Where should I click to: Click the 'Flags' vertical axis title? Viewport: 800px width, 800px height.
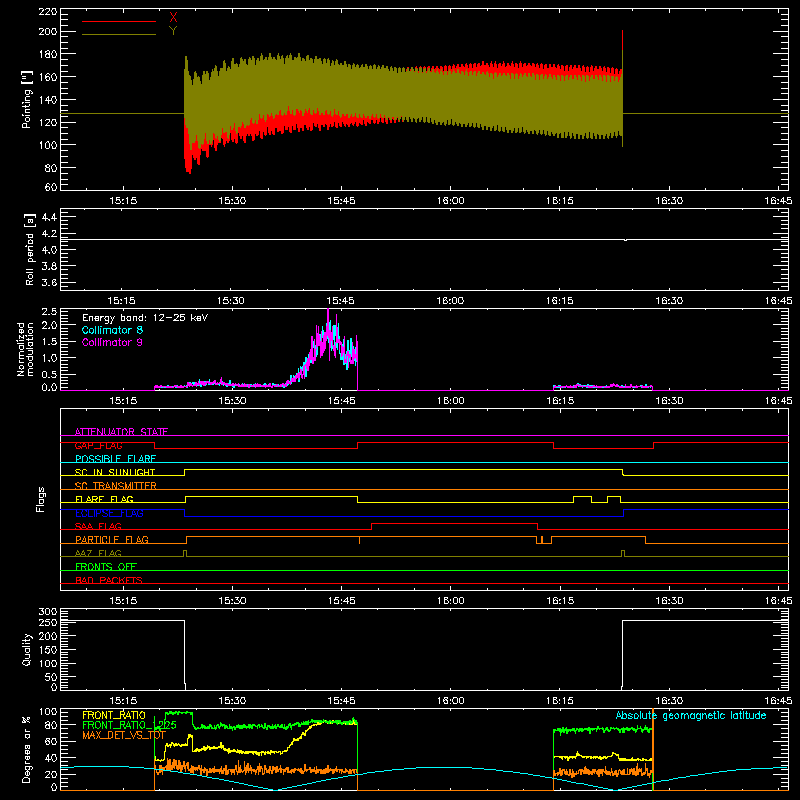point(40,499)
